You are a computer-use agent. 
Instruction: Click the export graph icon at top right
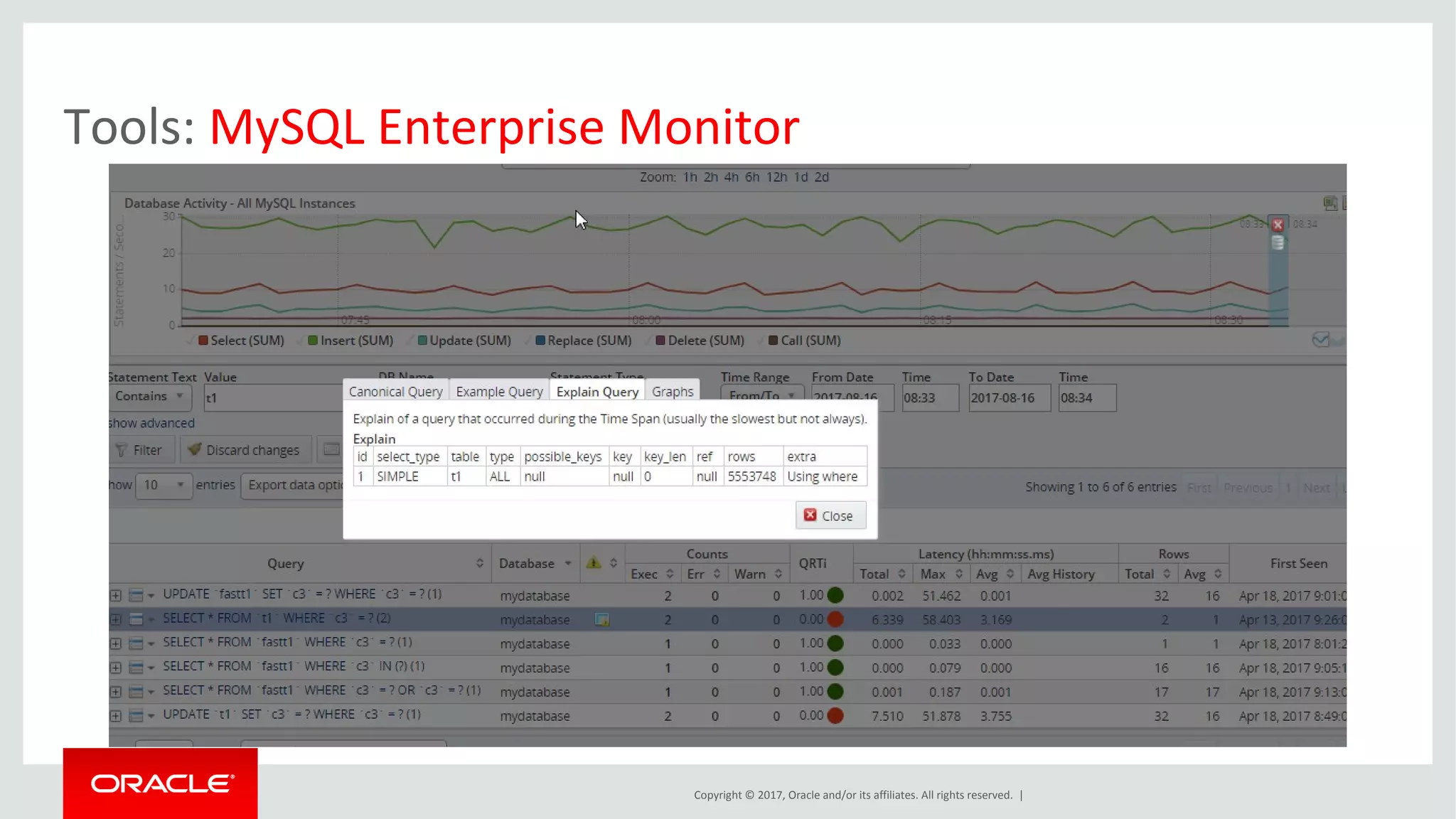(1330, 204)
